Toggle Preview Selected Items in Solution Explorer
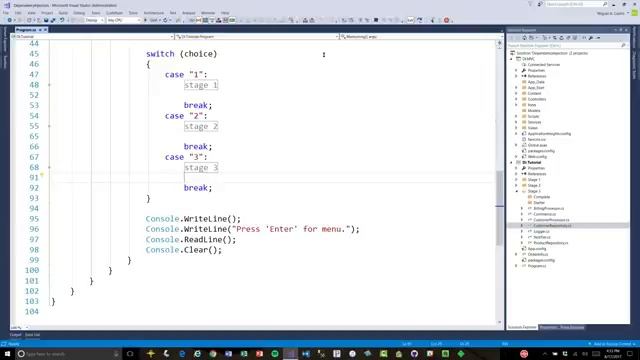Screen dimensions: 640x360 598,38
